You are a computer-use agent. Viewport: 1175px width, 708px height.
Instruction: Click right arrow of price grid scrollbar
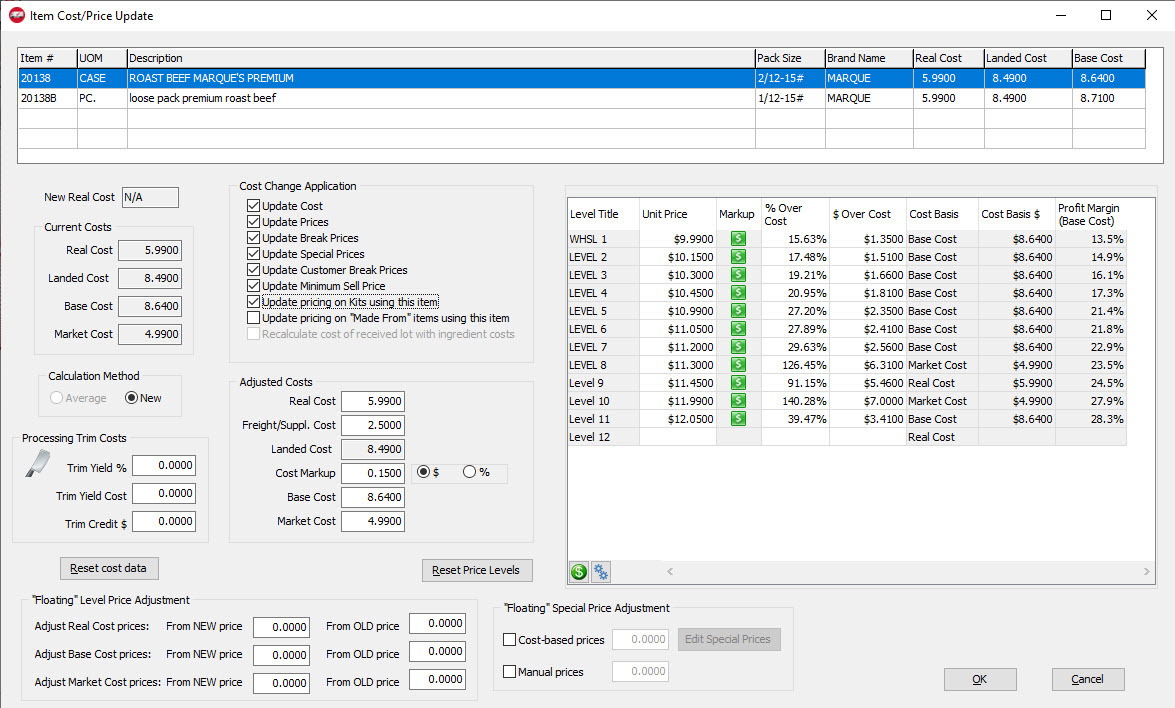pos(1146,572)
